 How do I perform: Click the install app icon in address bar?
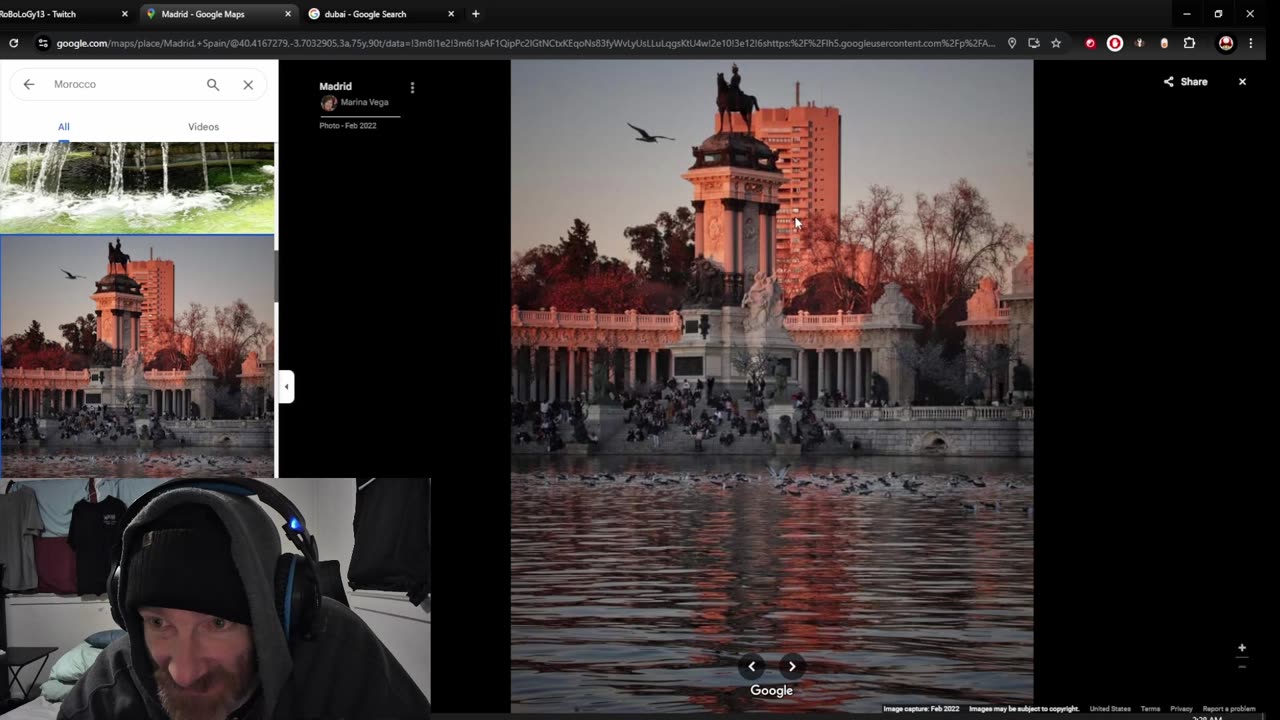pyautogui.click(x=1034, y=43)
